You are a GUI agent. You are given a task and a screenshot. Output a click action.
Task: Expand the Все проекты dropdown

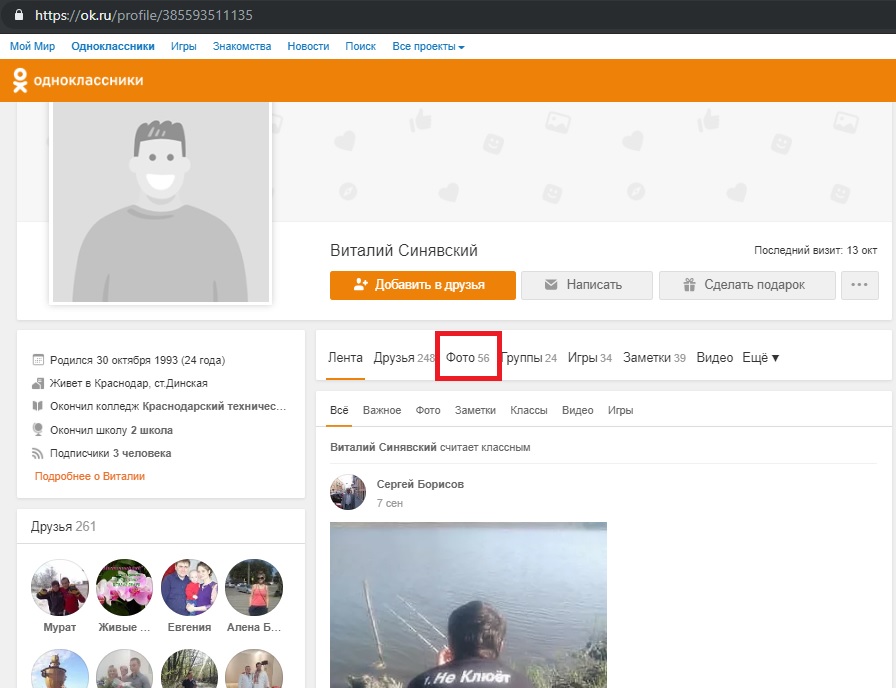[428, 46]
